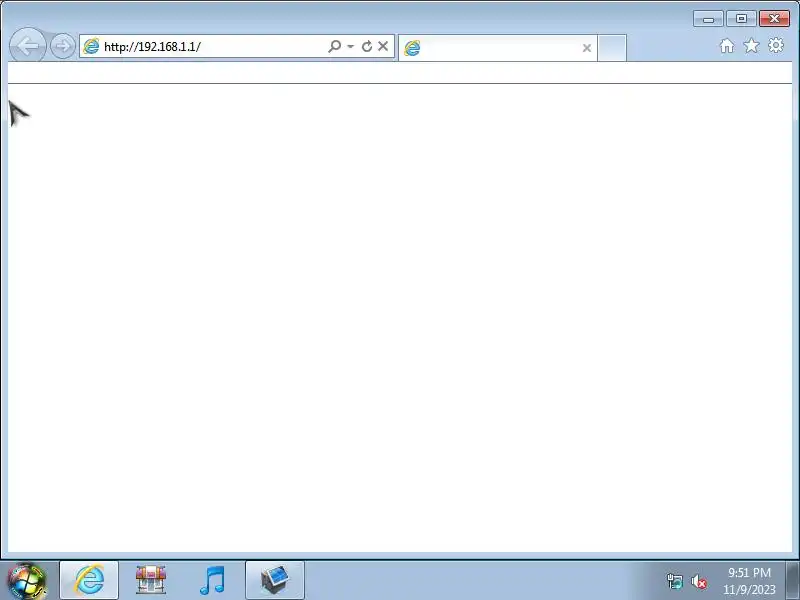Viewport: 800px width, 600px height.
Task: Click the network status tray icon
Action: 674,581
